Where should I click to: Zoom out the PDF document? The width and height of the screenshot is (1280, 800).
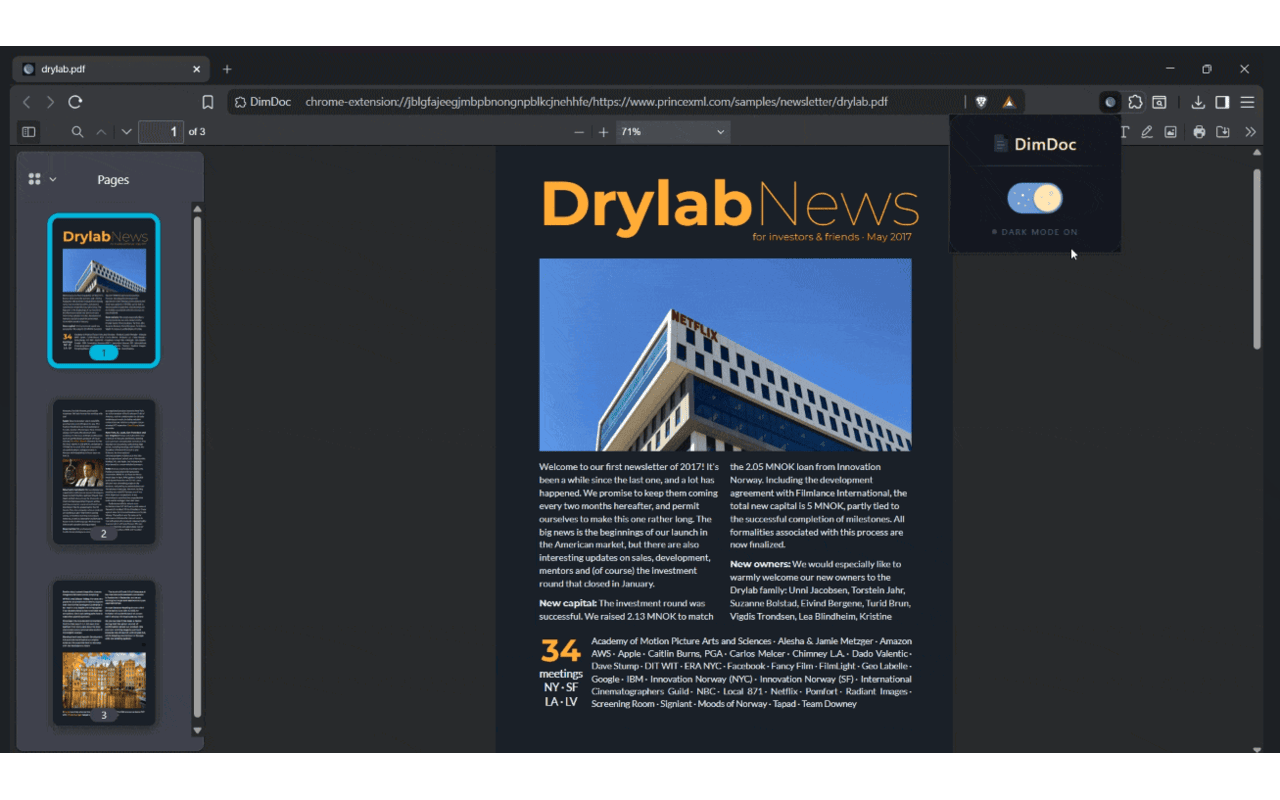579,132
